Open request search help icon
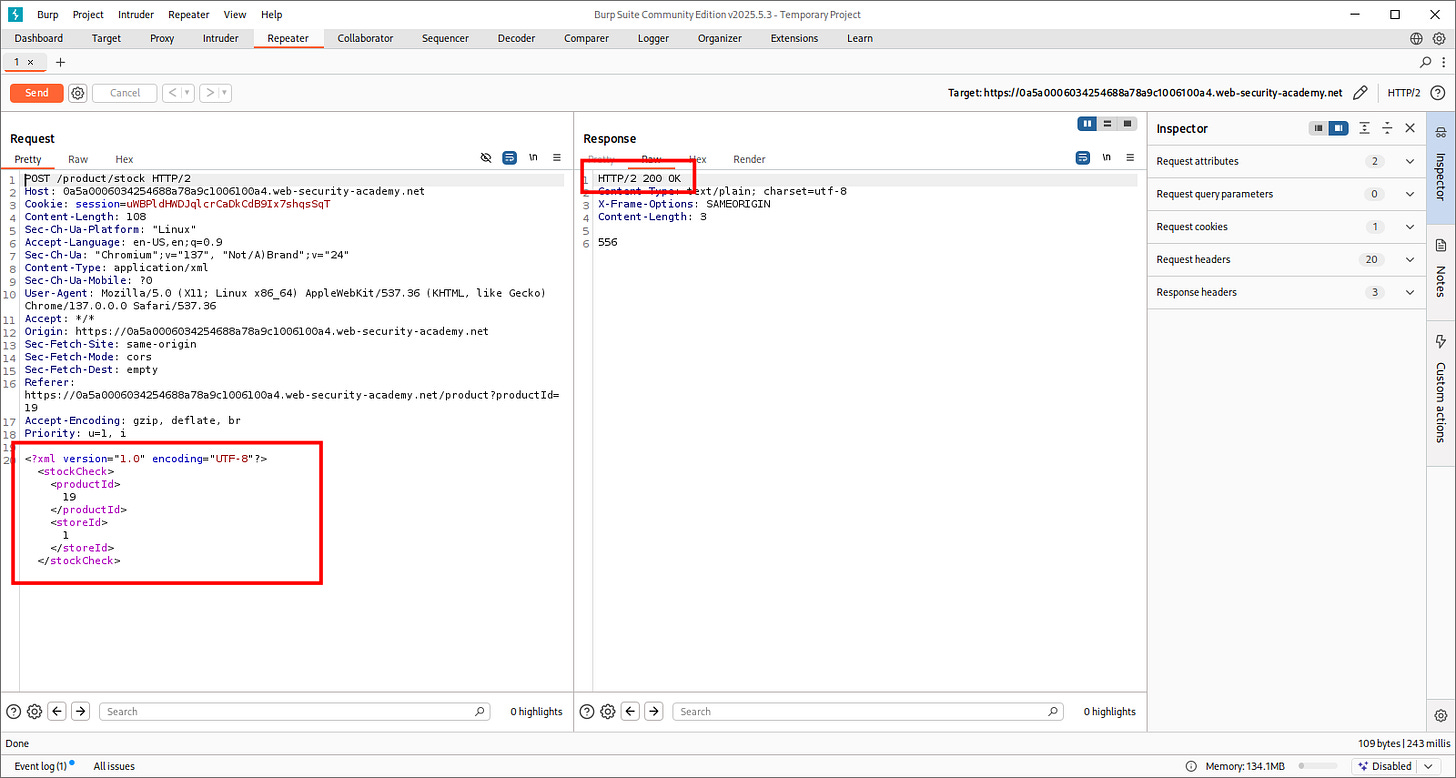The height and width of the screenshot is (778, 1456). click(13, 711)
